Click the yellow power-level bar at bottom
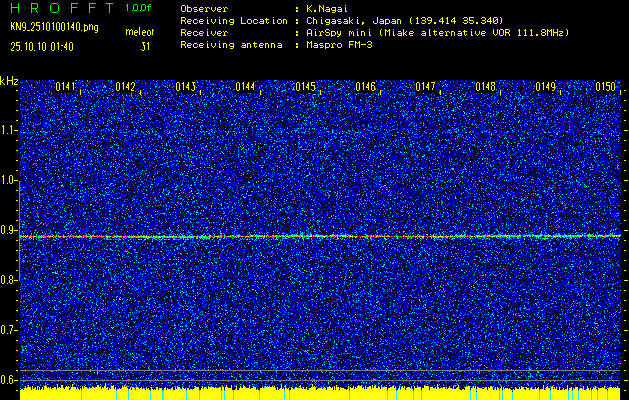629x400 pixels. tap(320, 393)
